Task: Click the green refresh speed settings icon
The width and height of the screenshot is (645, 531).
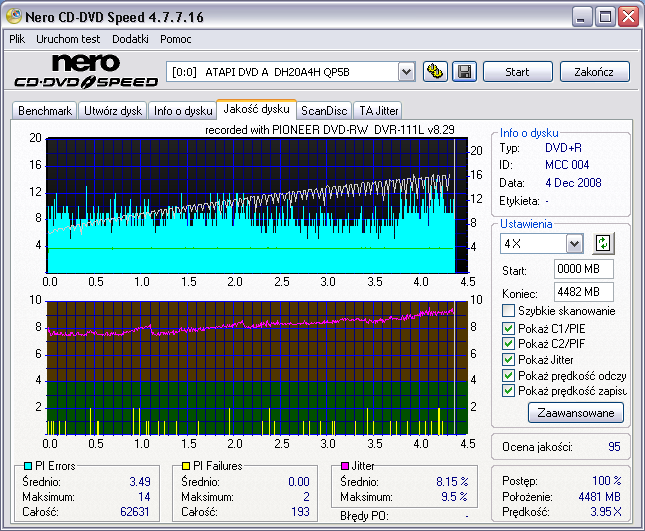Action: pyautogui.click(x=603, y=243)
